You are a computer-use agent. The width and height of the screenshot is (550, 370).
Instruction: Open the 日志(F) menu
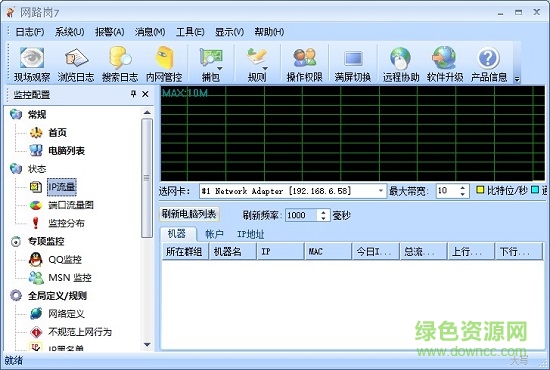tap(30, 32)
